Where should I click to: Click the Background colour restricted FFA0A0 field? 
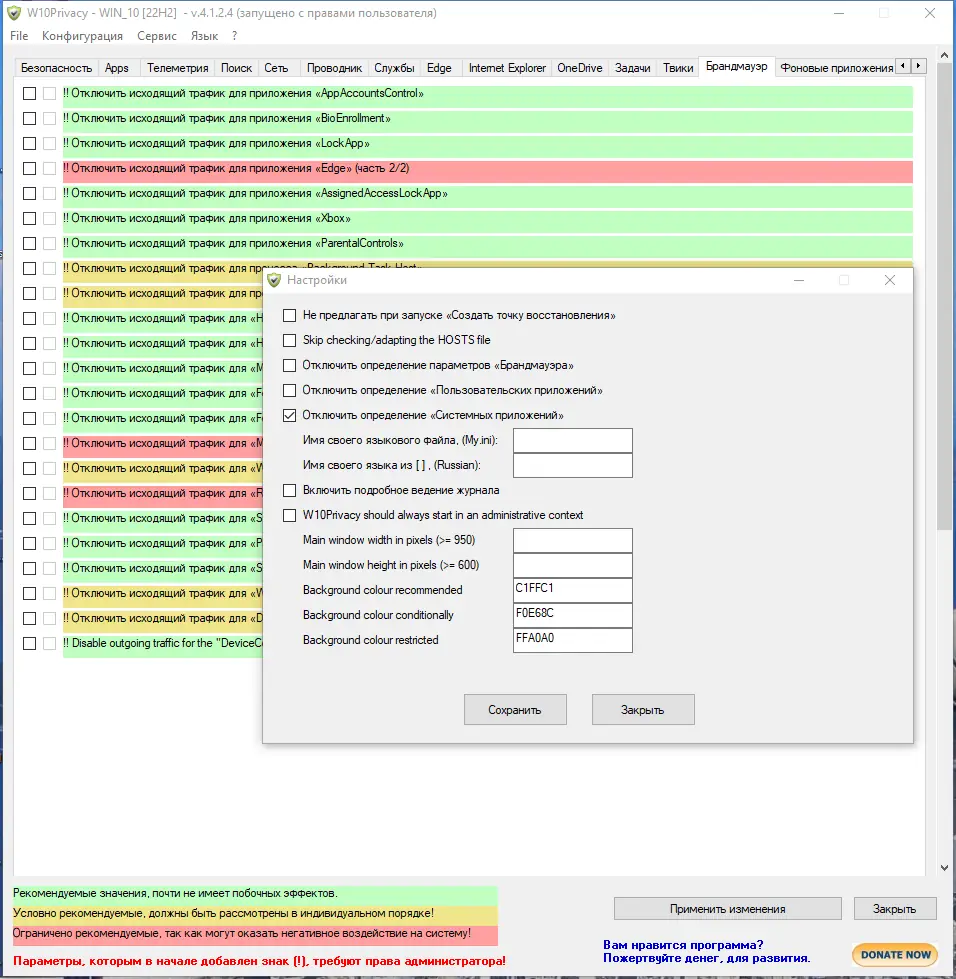click(573, 640)
